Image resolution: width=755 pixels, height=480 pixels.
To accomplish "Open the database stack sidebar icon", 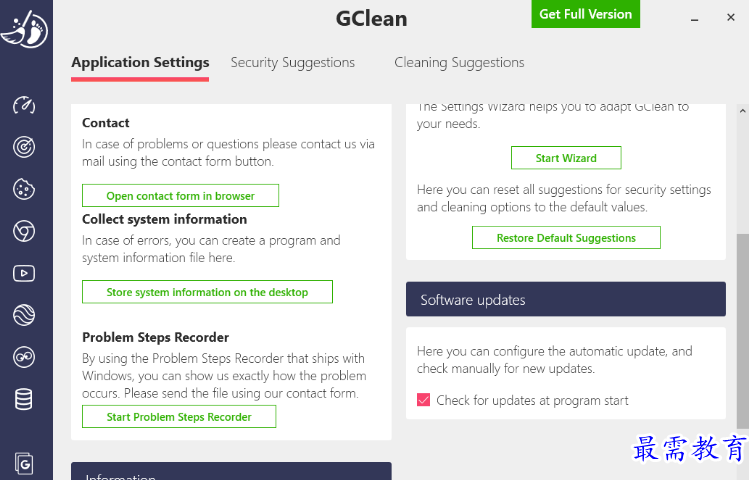I will coord(24,399).
